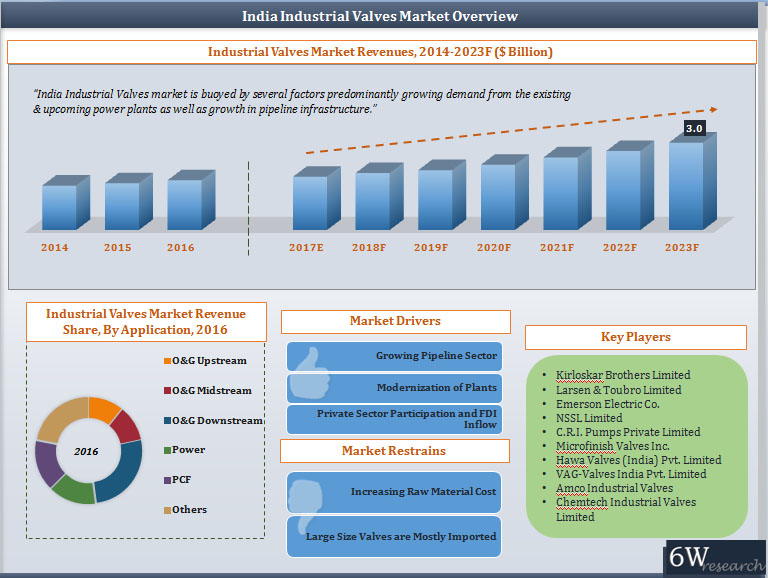
Task: Select the O&G Midstream red legend swatch
Action: point(167,390)
